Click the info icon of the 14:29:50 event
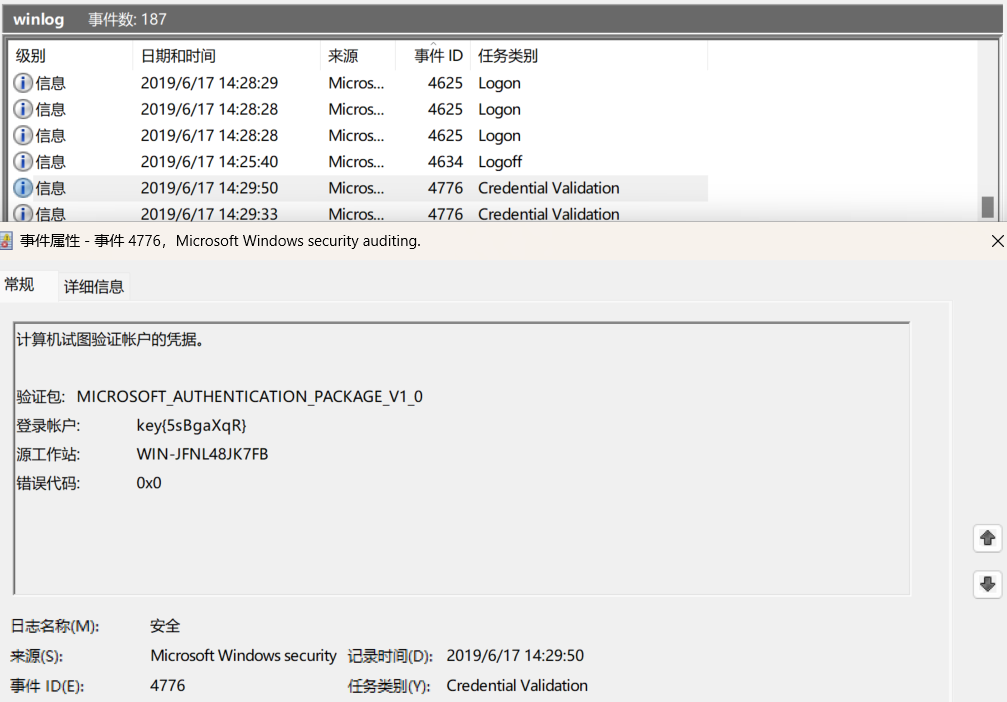Viewport: 1007px width, 702px height. [x=23, y=187]
